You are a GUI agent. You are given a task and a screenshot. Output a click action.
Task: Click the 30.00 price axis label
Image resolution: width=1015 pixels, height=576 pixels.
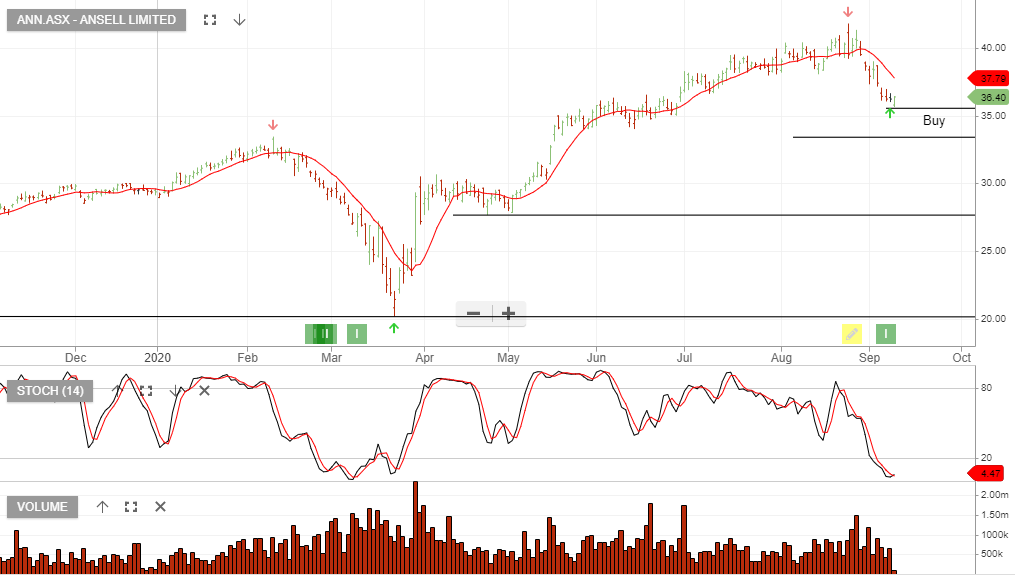point(993,183)
